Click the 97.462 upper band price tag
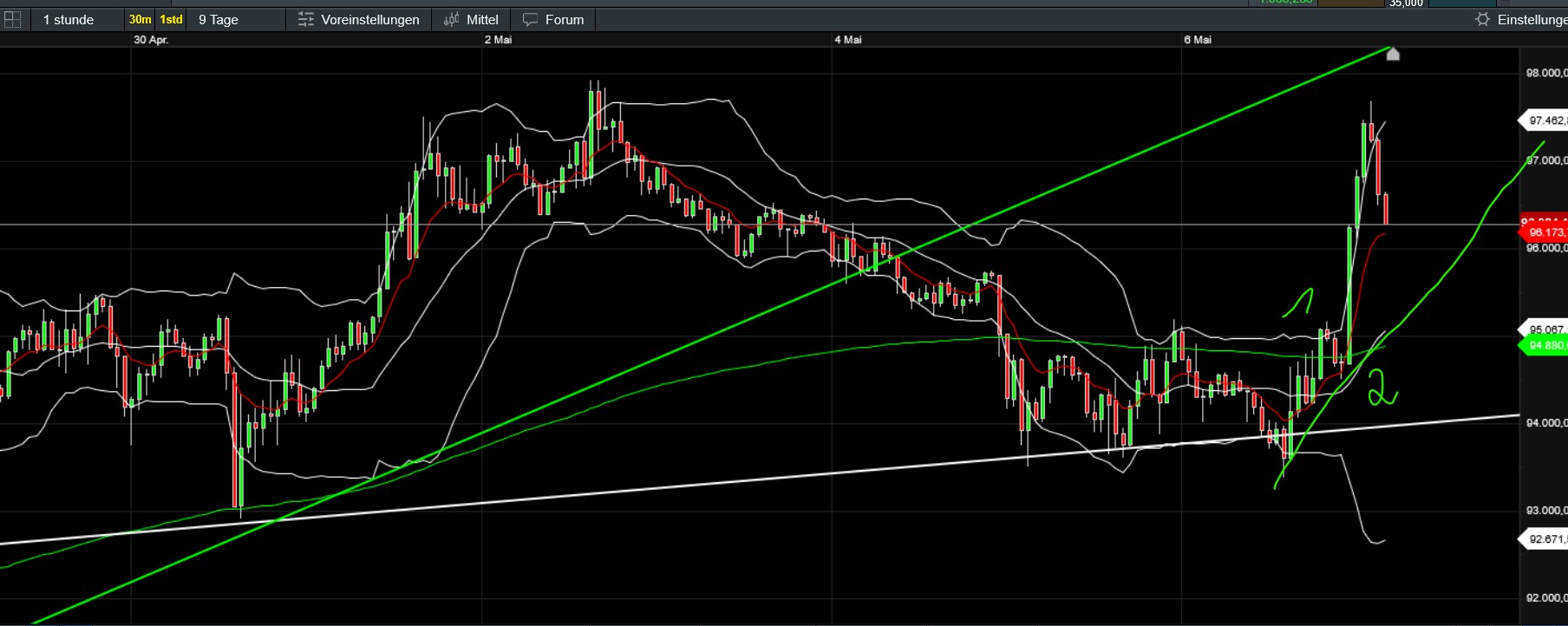Image resolution: width=1568 pixels, height=626 pixels. click(x=1545, y=121)
